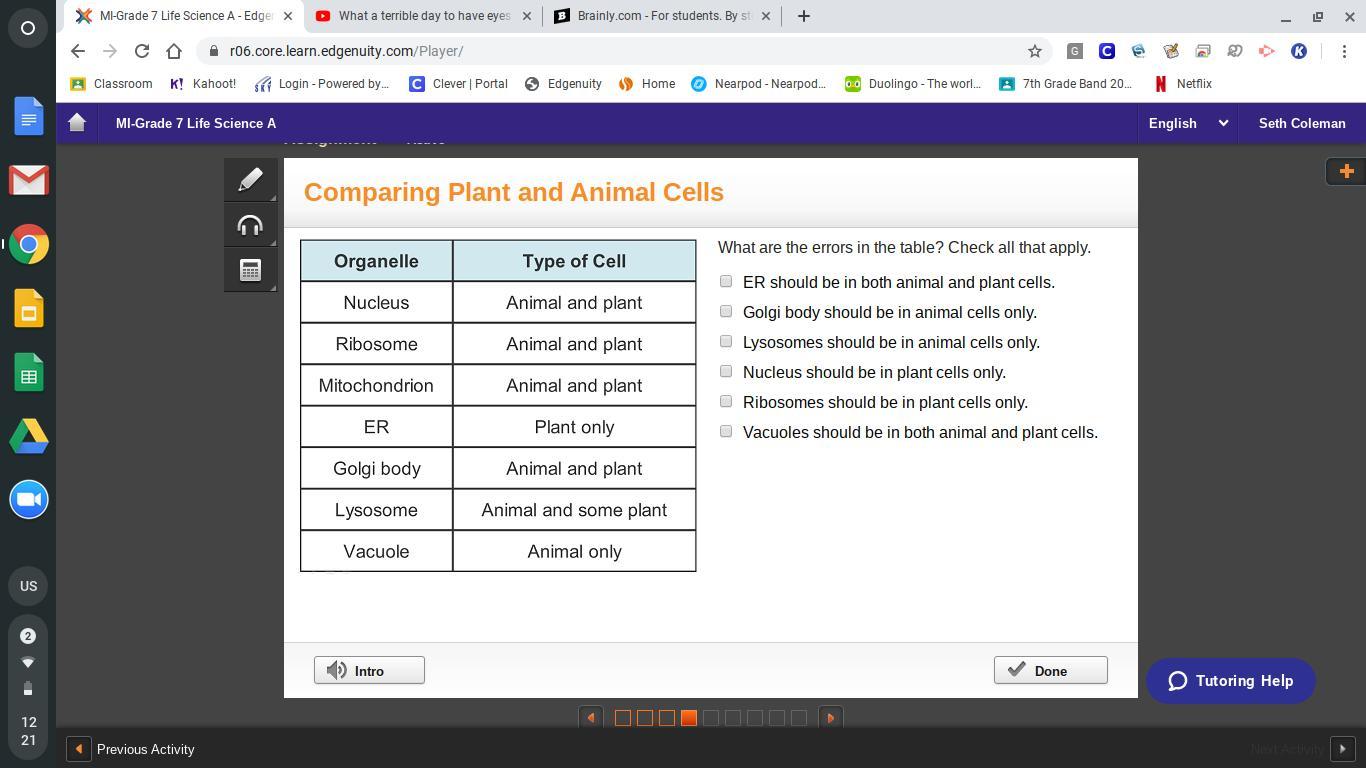1366x768 pixels.
Task: Click the orange plus icon on the right
Action: click(1346, 171)
